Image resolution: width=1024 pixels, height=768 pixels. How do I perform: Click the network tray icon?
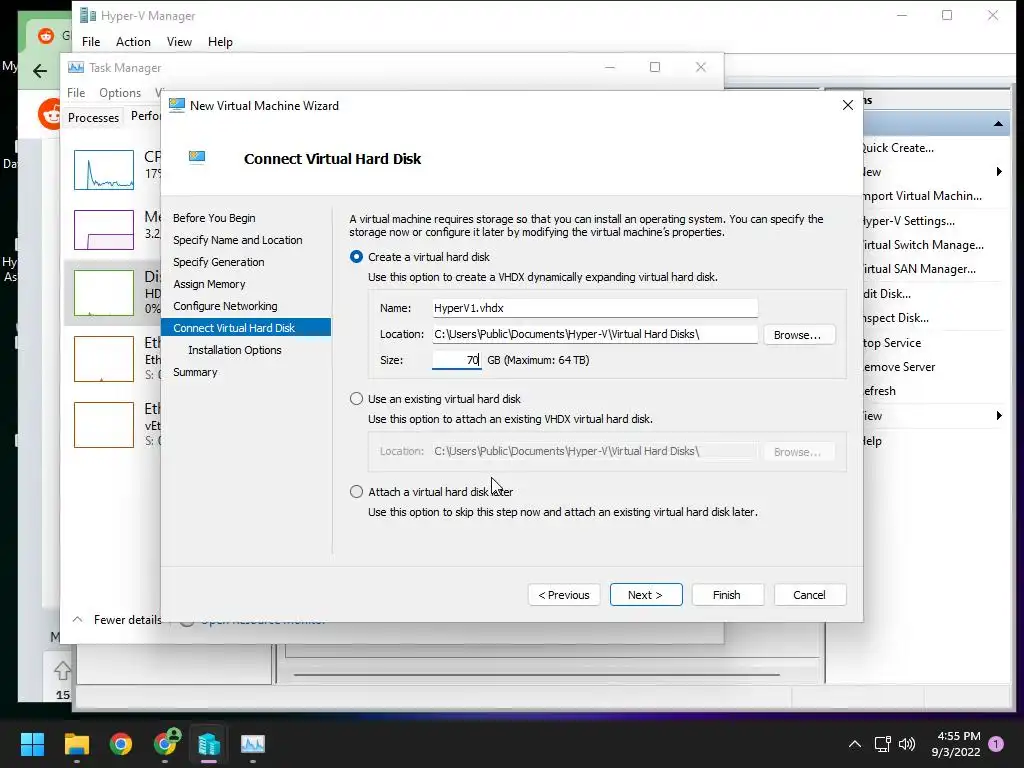[x=882, y=744]
